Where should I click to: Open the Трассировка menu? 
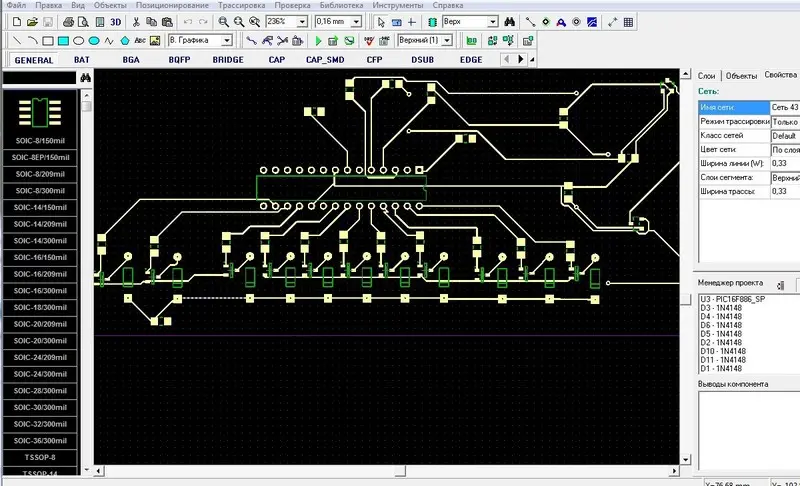(240, 6)
